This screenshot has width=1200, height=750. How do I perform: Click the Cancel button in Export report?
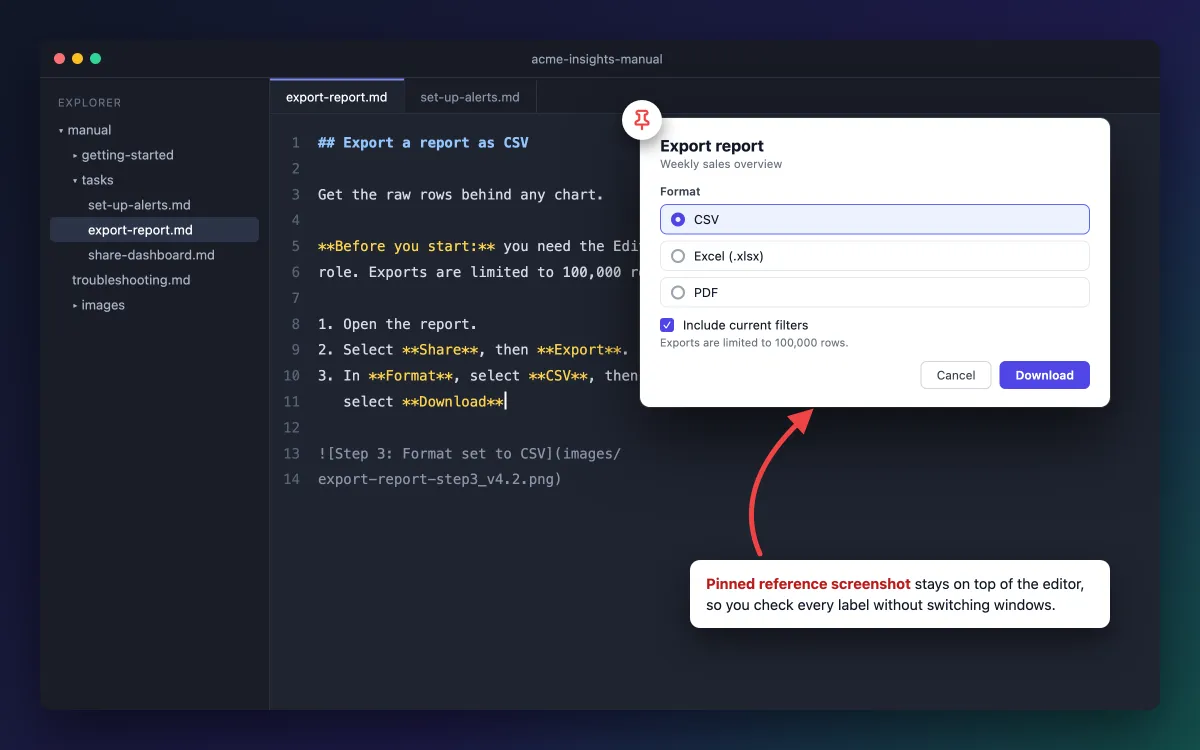click(956, 375)
